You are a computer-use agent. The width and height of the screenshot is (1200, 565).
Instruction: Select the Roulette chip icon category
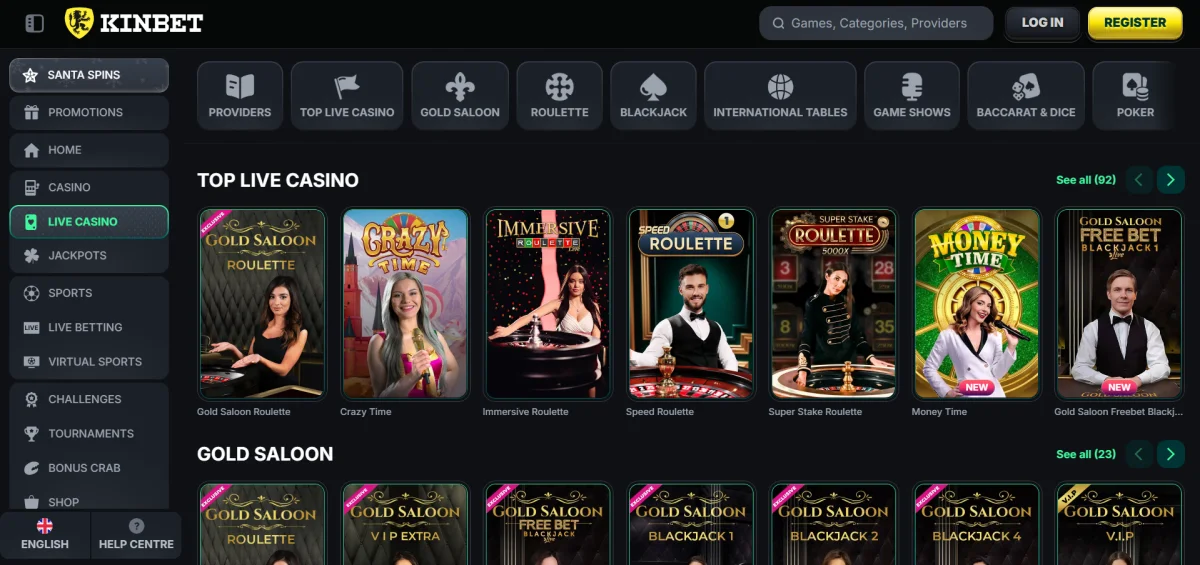(x=560, y=86)
